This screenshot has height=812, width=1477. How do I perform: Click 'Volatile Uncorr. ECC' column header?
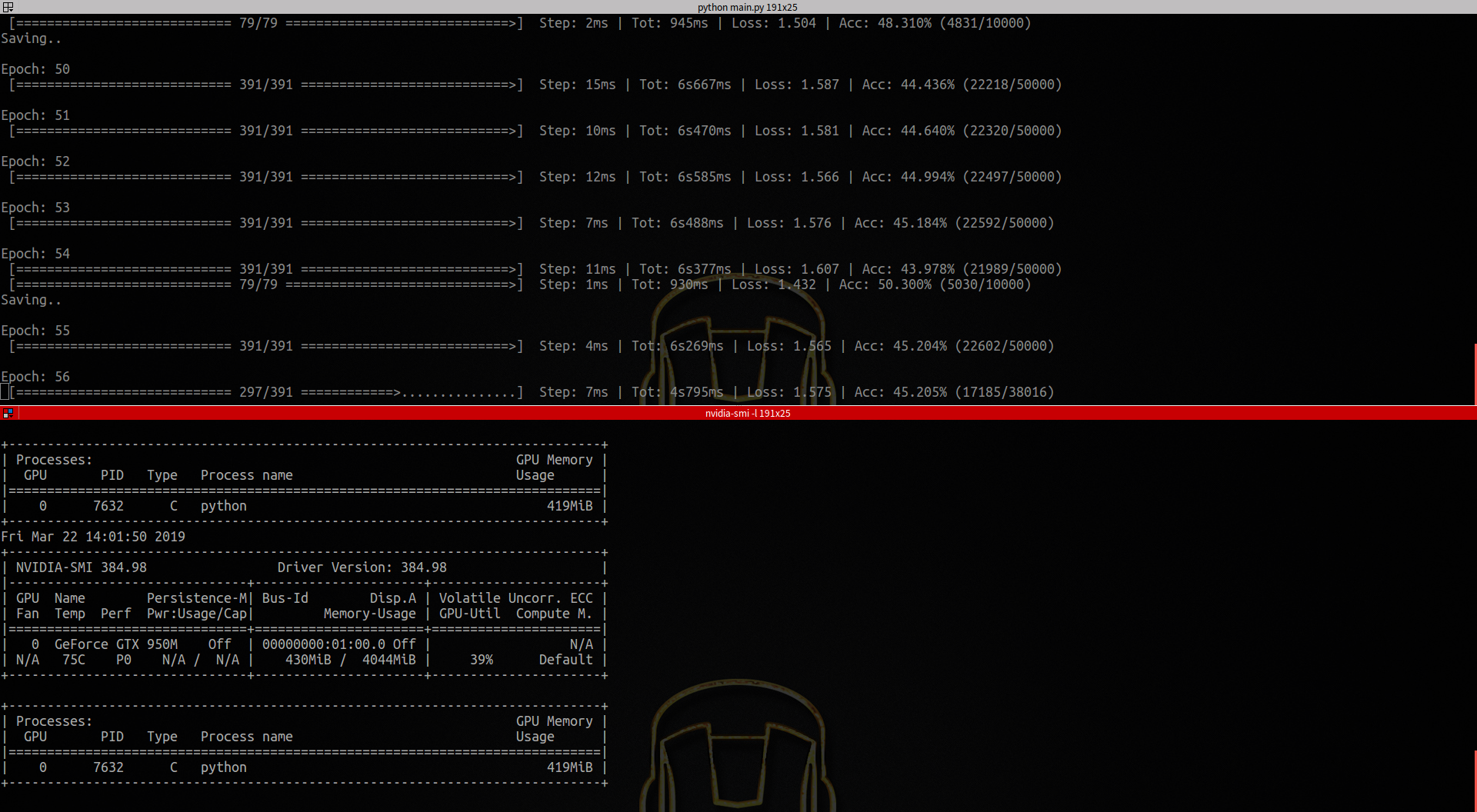[516, 598]
